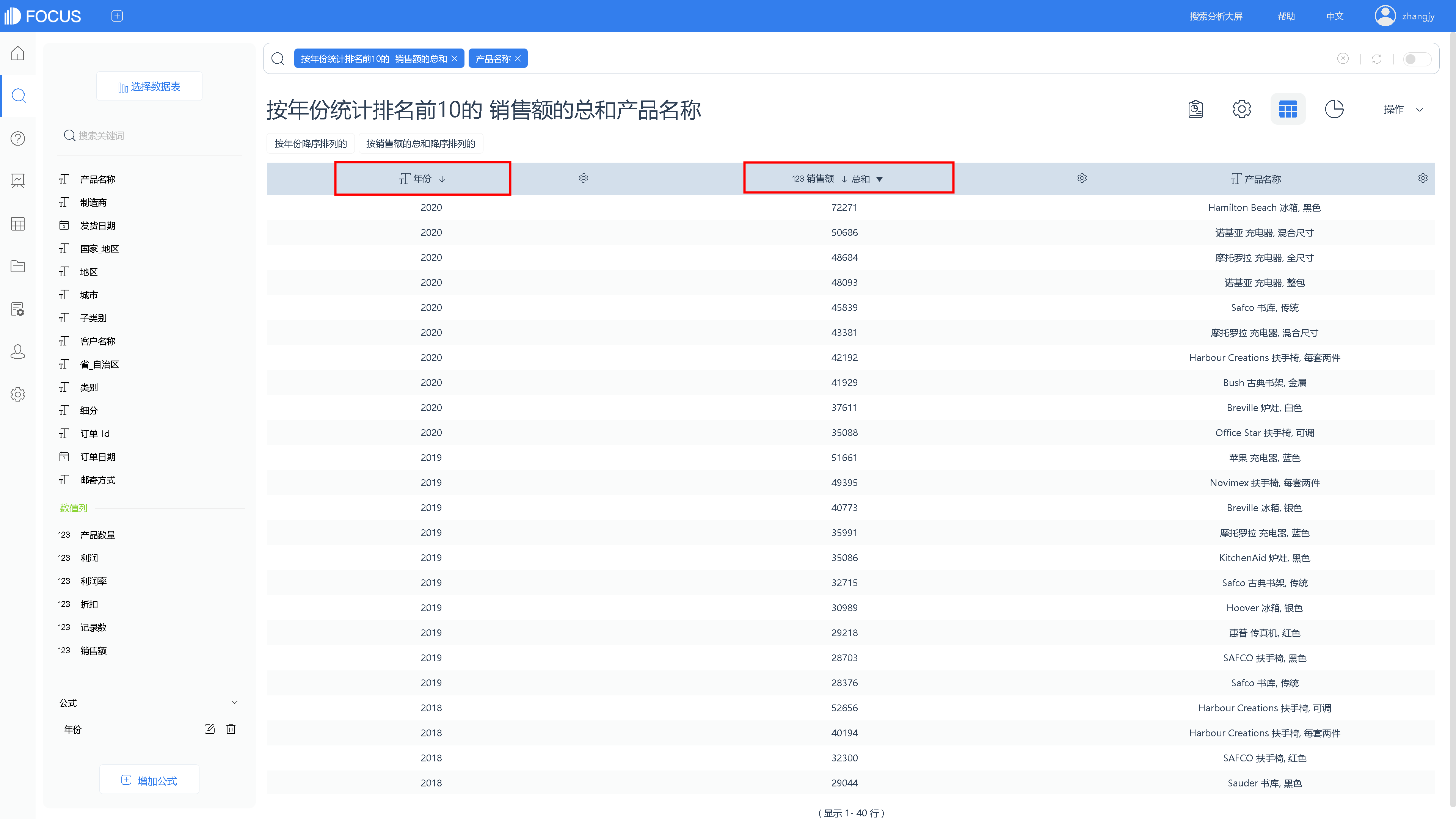Select the 发货日期 field
The width and height of the screenshot is (1456, 819).
[x=98, y=226]
